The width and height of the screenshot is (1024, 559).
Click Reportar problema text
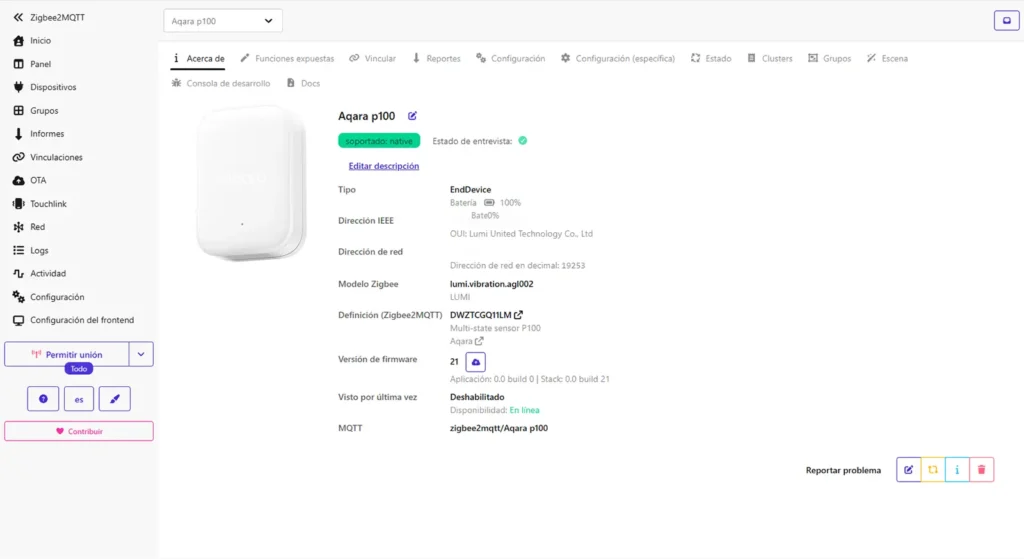(843, 470)
